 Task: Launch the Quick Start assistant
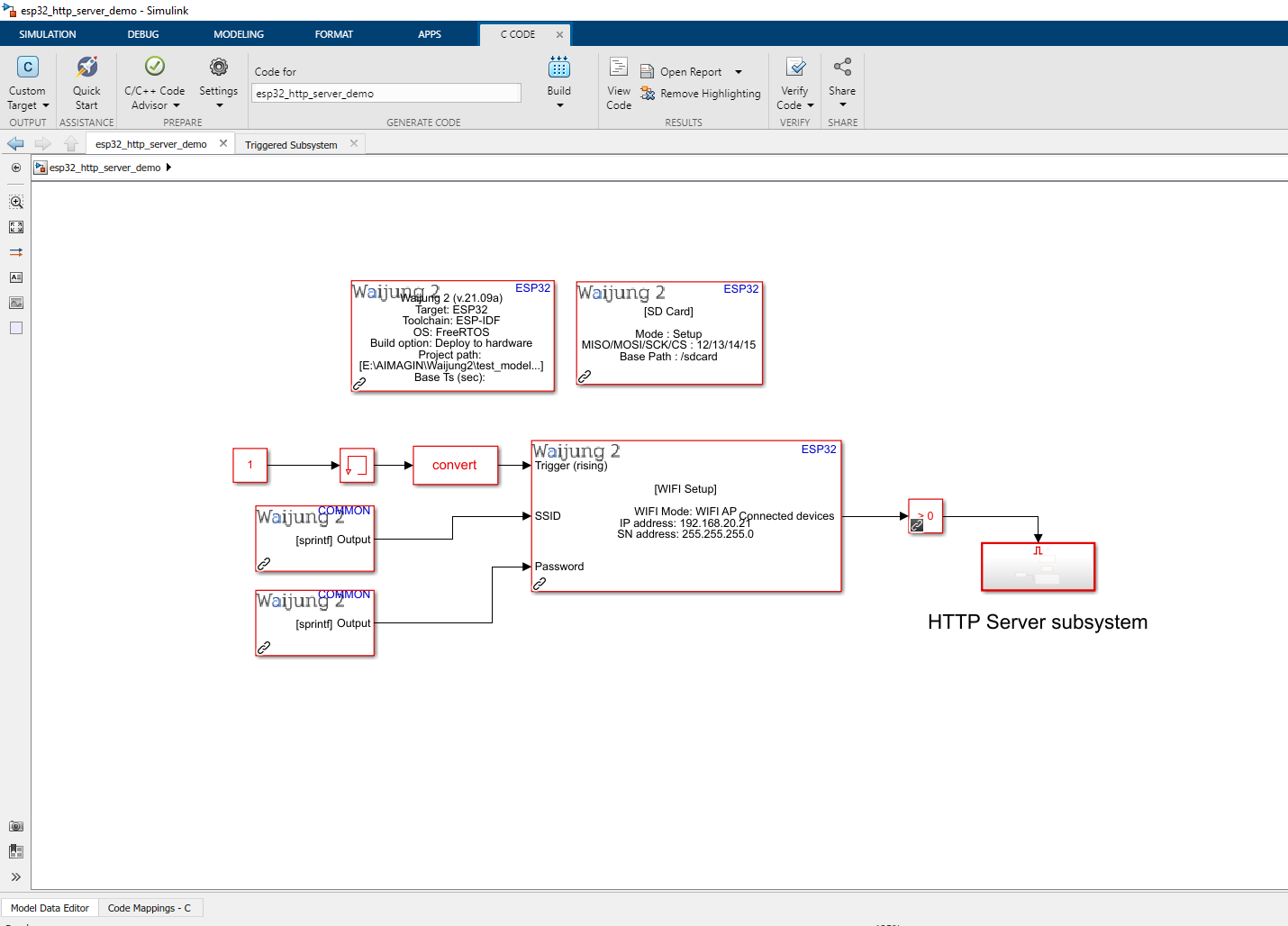pos(86,83)
